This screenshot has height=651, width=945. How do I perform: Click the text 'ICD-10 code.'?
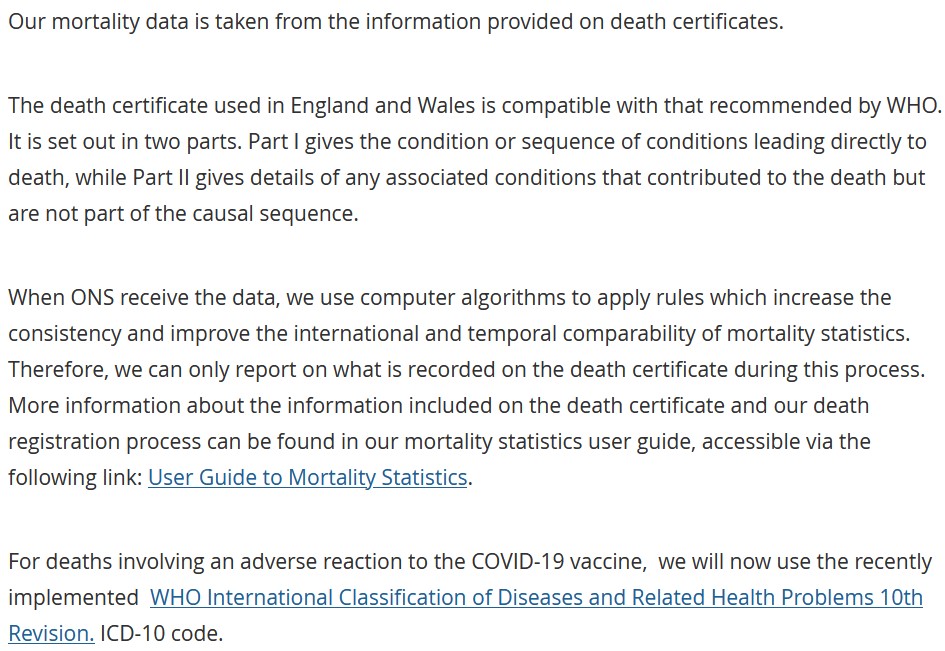pos(161,633)
